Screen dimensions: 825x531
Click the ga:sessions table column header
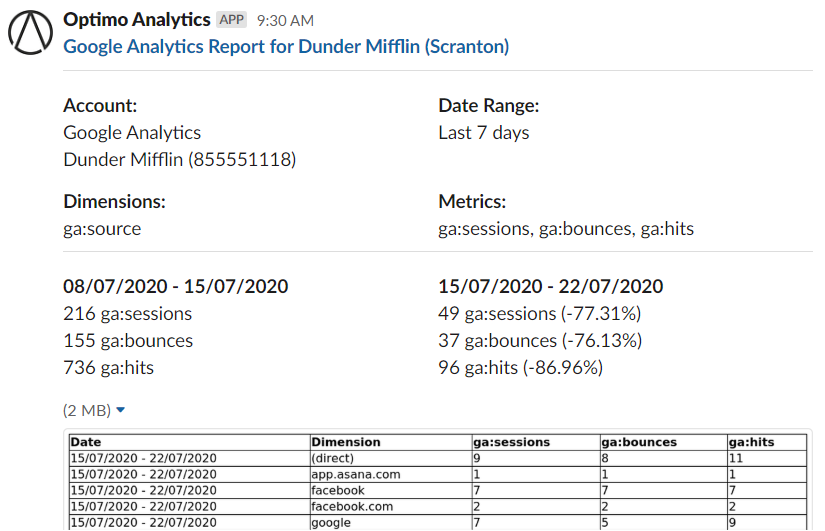click(x=536, y=442)
